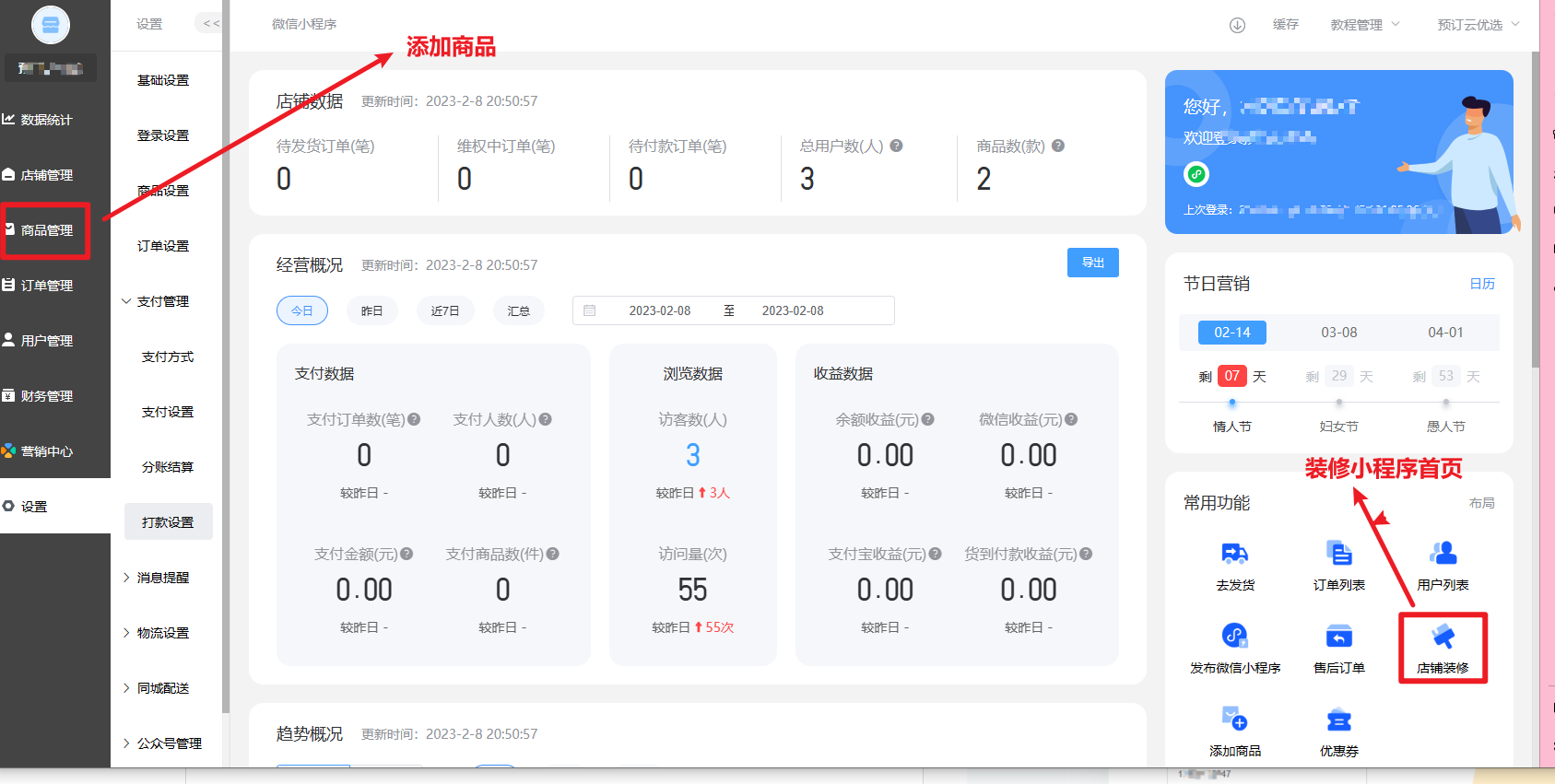Open 订单设置 in settings submenu
The width and height of the screenshot is (1555, 784).
tap(163, 246)
